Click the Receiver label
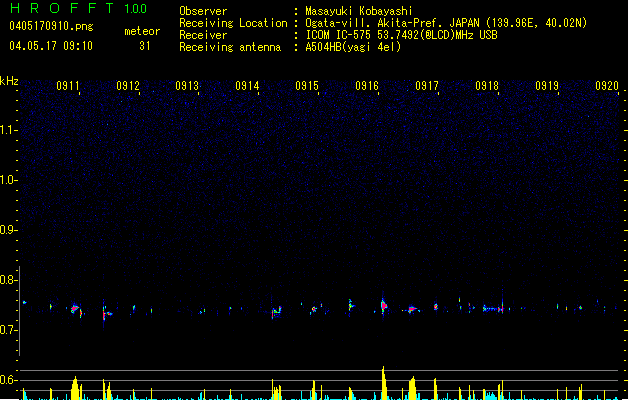Screen dimensions: 629x400 pyautogui.click(x=203, y=35)
